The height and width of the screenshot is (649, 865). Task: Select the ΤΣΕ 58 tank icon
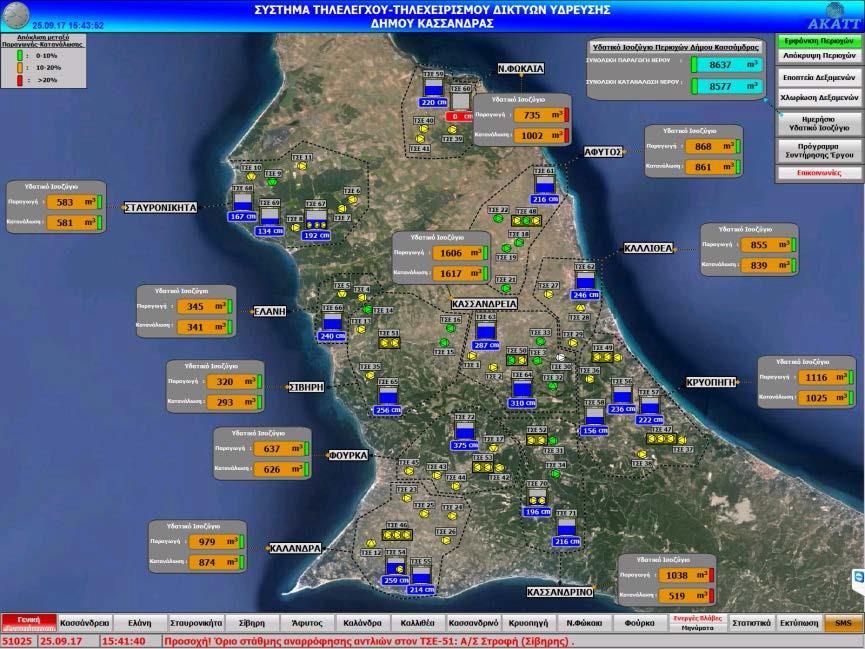point(594,416)
